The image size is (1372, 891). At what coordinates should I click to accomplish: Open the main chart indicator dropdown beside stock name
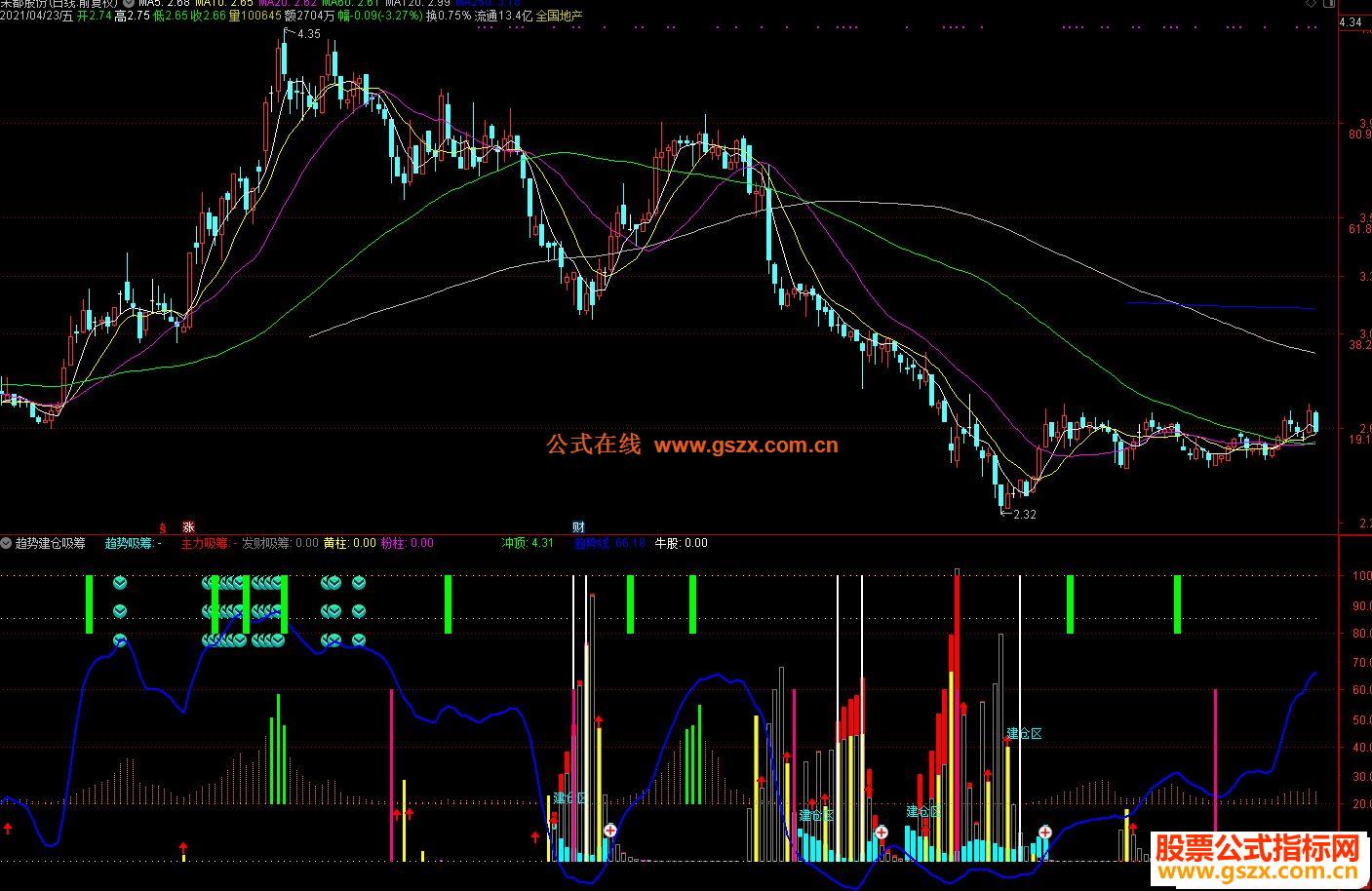(130, 3)
